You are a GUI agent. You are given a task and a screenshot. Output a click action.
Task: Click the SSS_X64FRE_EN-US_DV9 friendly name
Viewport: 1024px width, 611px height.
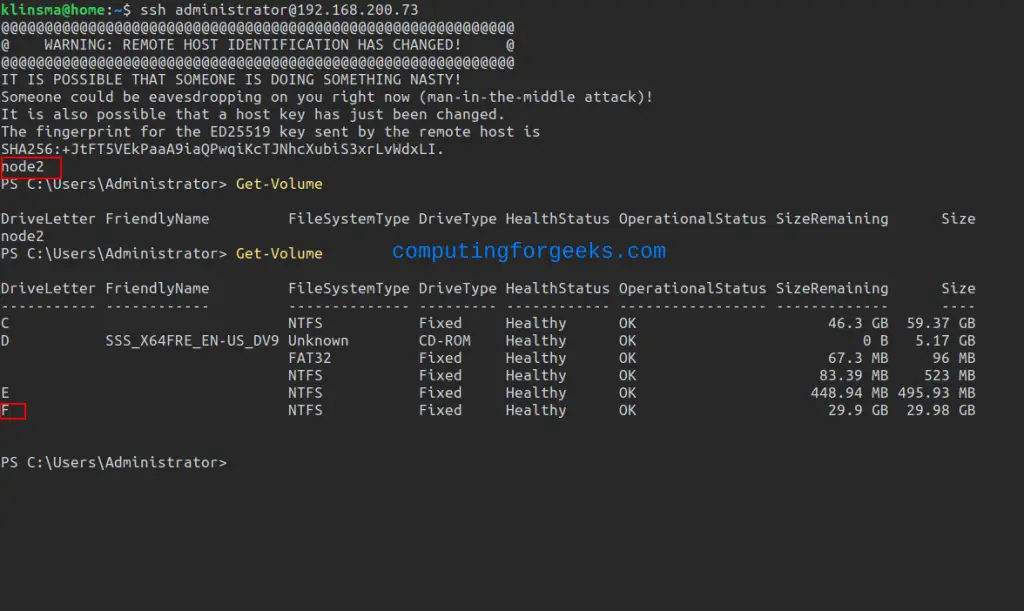click(x=192, y=341)
